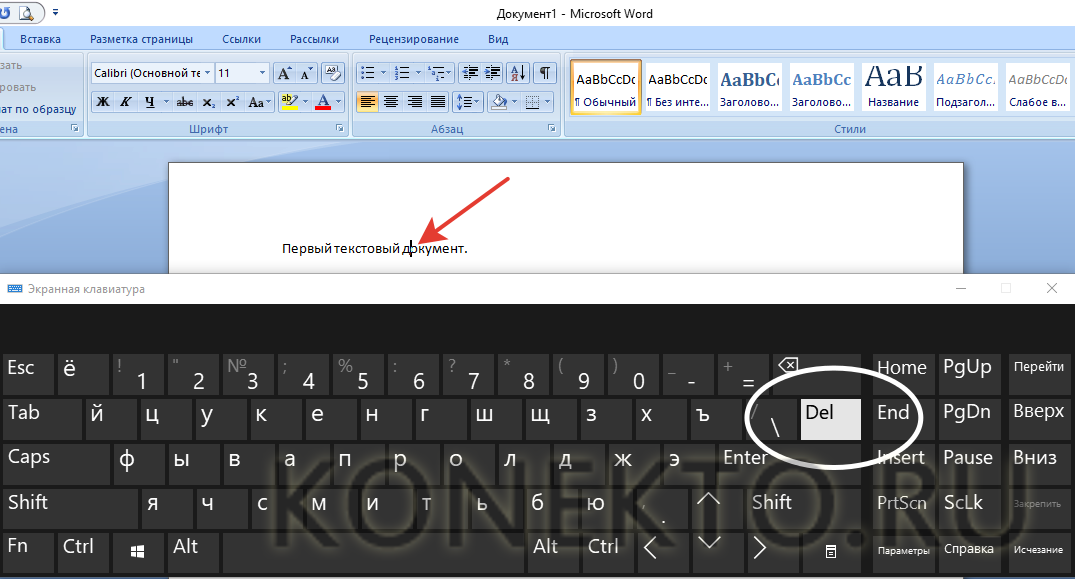Image resolution: width=1075 pixels, height=579 pixels.
Task: Open the font size dropdown
Action: pos(263,73)
